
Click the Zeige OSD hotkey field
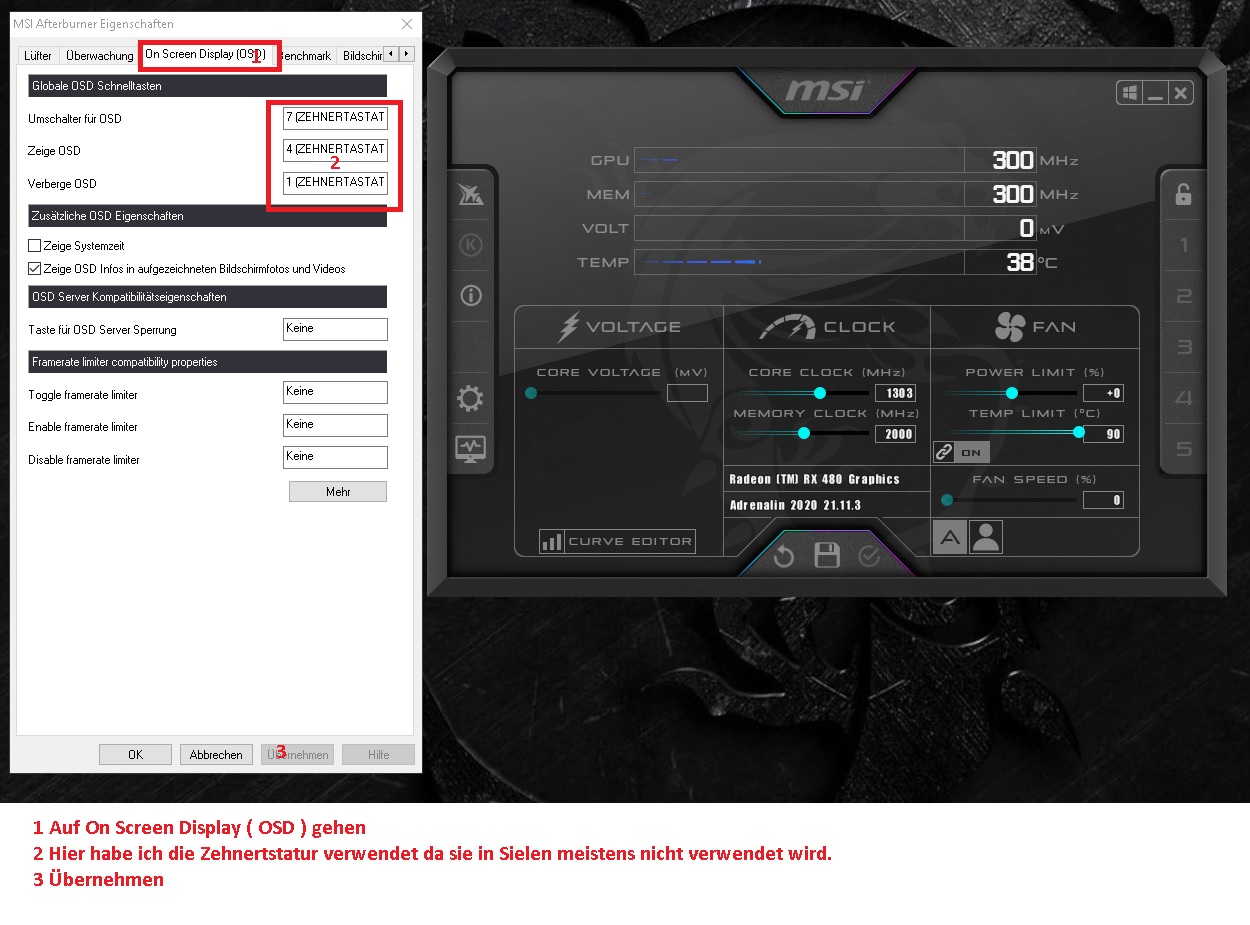335,150
